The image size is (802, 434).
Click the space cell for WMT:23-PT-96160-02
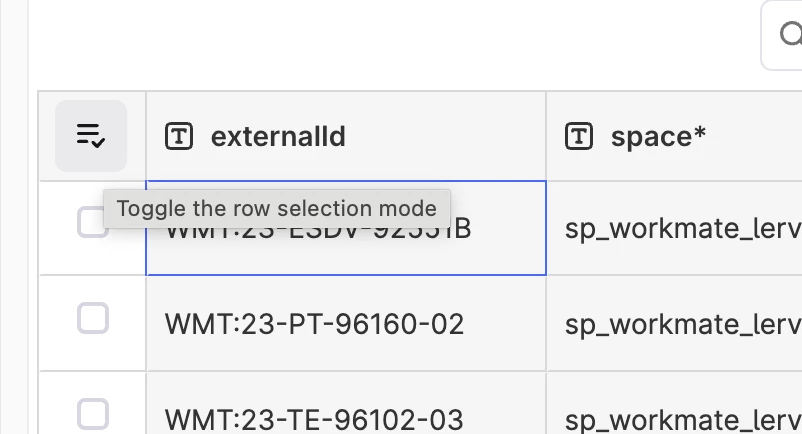coord(680,324)
